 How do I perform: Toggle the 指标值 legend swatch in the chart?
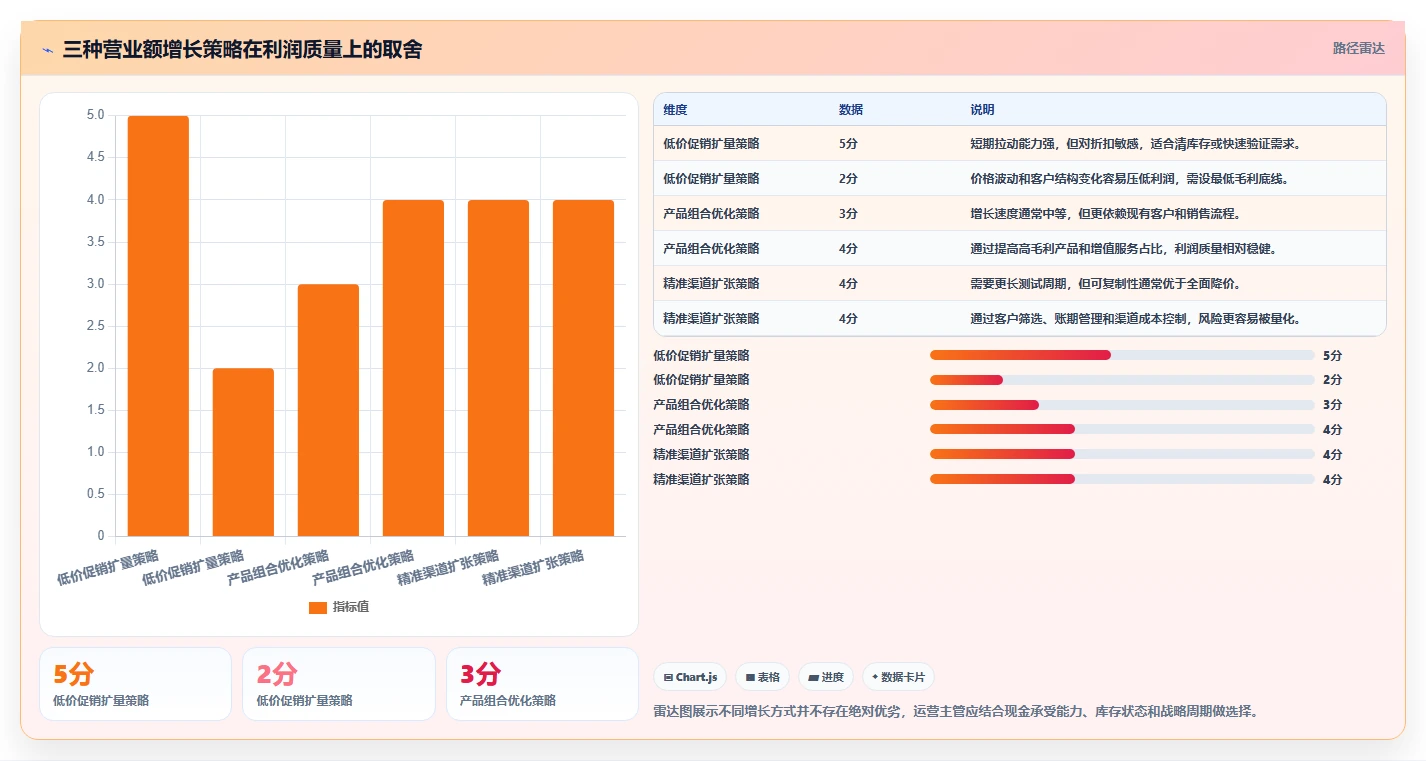[318, 607]
